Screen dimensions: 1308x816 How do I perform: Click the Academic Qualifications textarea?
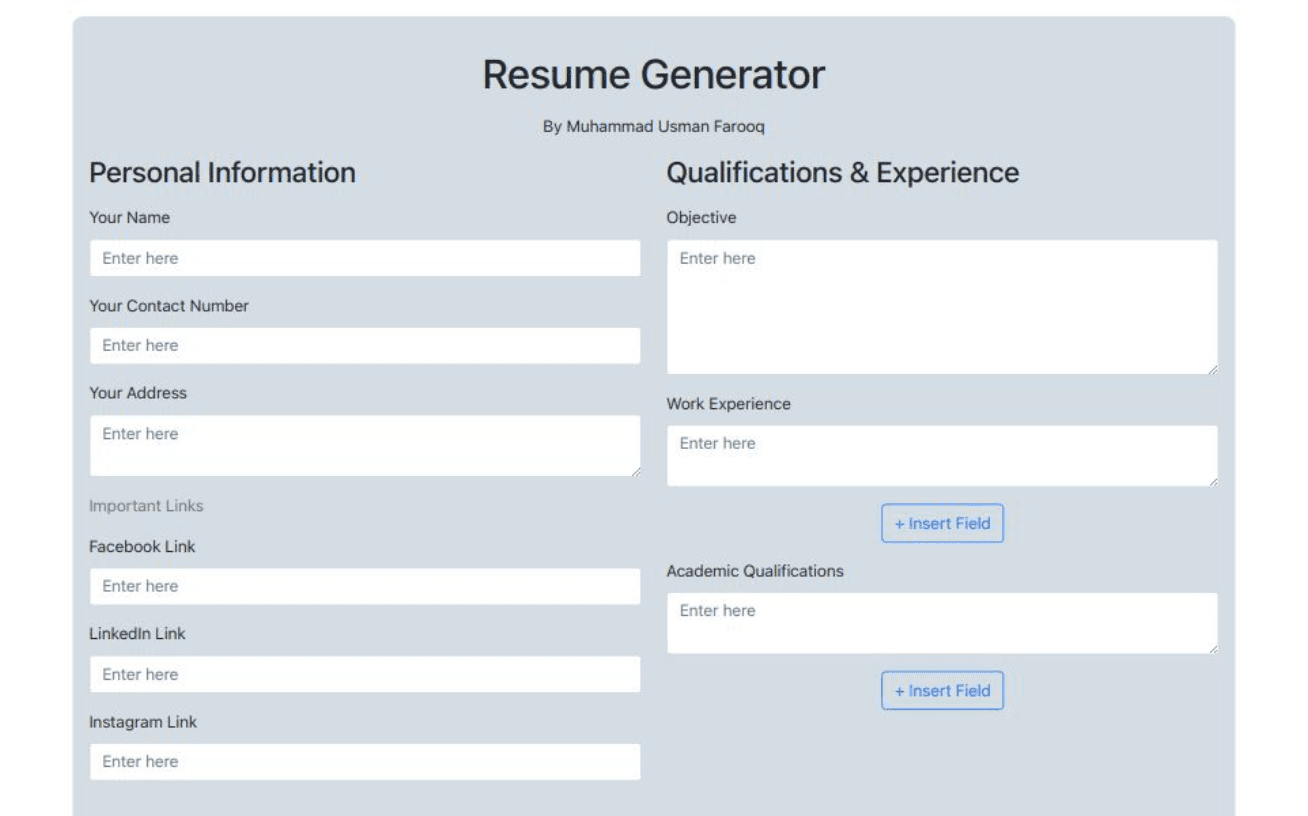tap(941, 623)
